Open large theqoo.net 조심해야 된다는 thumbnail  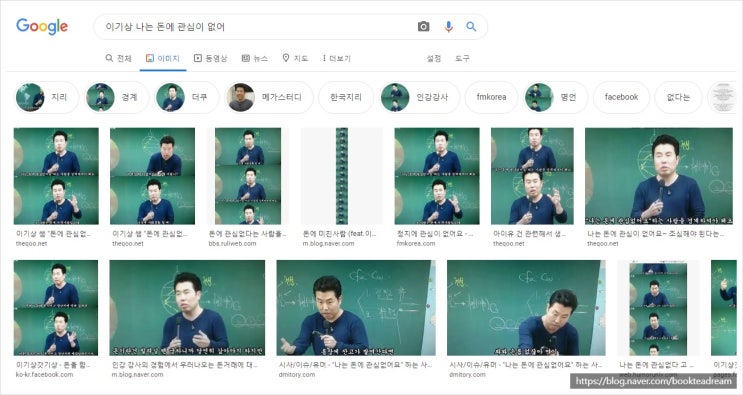click(659, 176)
